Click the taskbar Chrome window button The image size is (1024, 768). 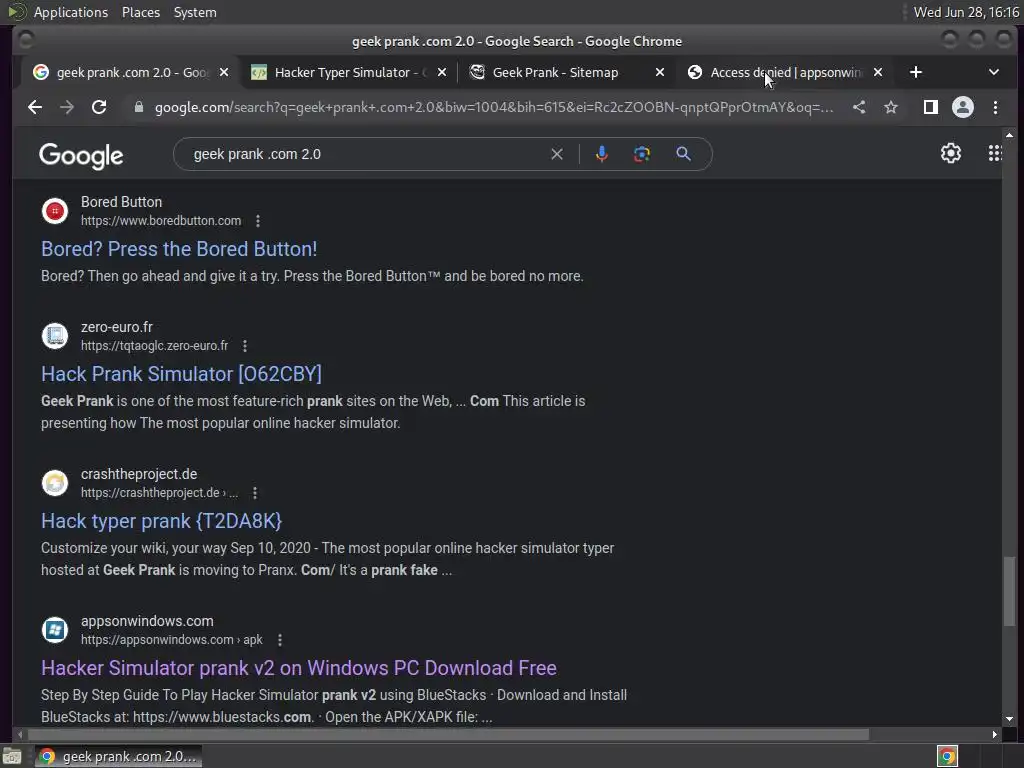[x=118, y=756]
